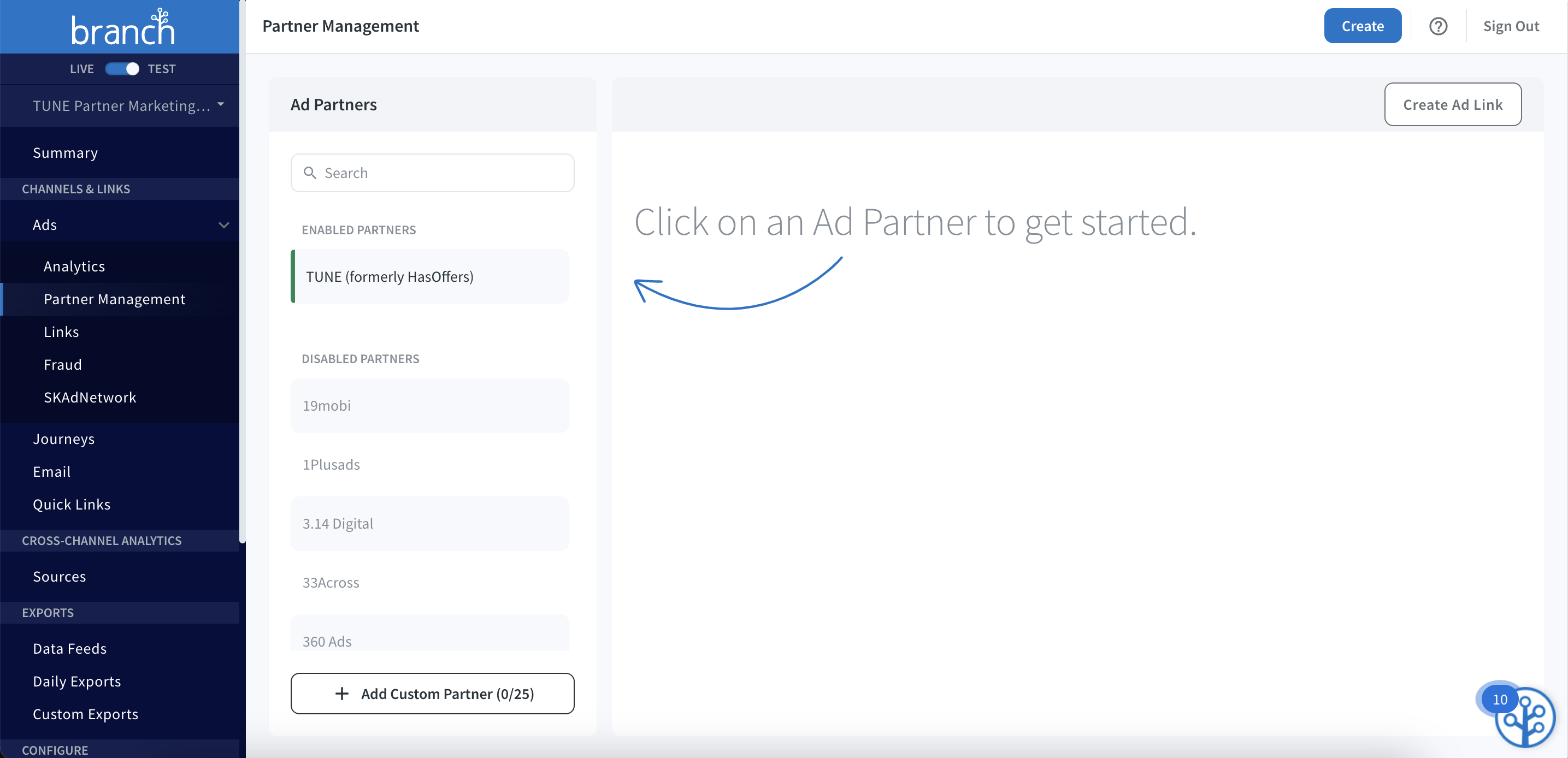Select Partner Management in the sidebar
The image size is (1568, 758).
pos(114,299)
